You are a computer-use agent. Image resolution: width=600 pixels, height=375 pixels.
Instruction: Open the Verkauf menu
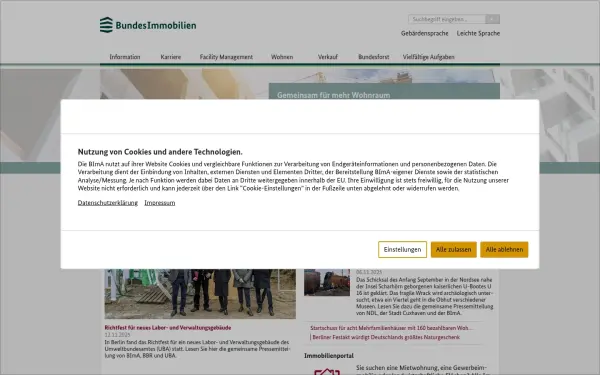coord(328,57)
